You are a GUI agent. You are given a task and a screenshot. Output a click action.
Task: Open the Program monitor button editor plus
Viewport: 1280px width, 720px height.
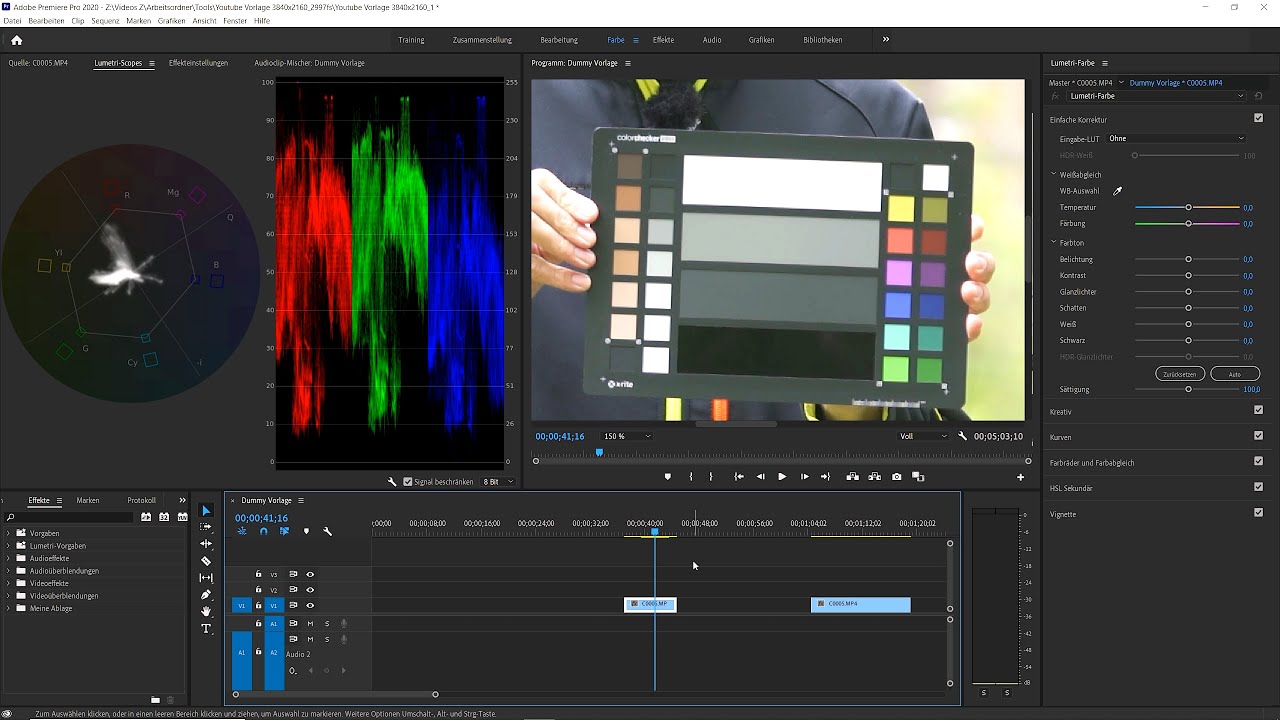pos(1021,477)
